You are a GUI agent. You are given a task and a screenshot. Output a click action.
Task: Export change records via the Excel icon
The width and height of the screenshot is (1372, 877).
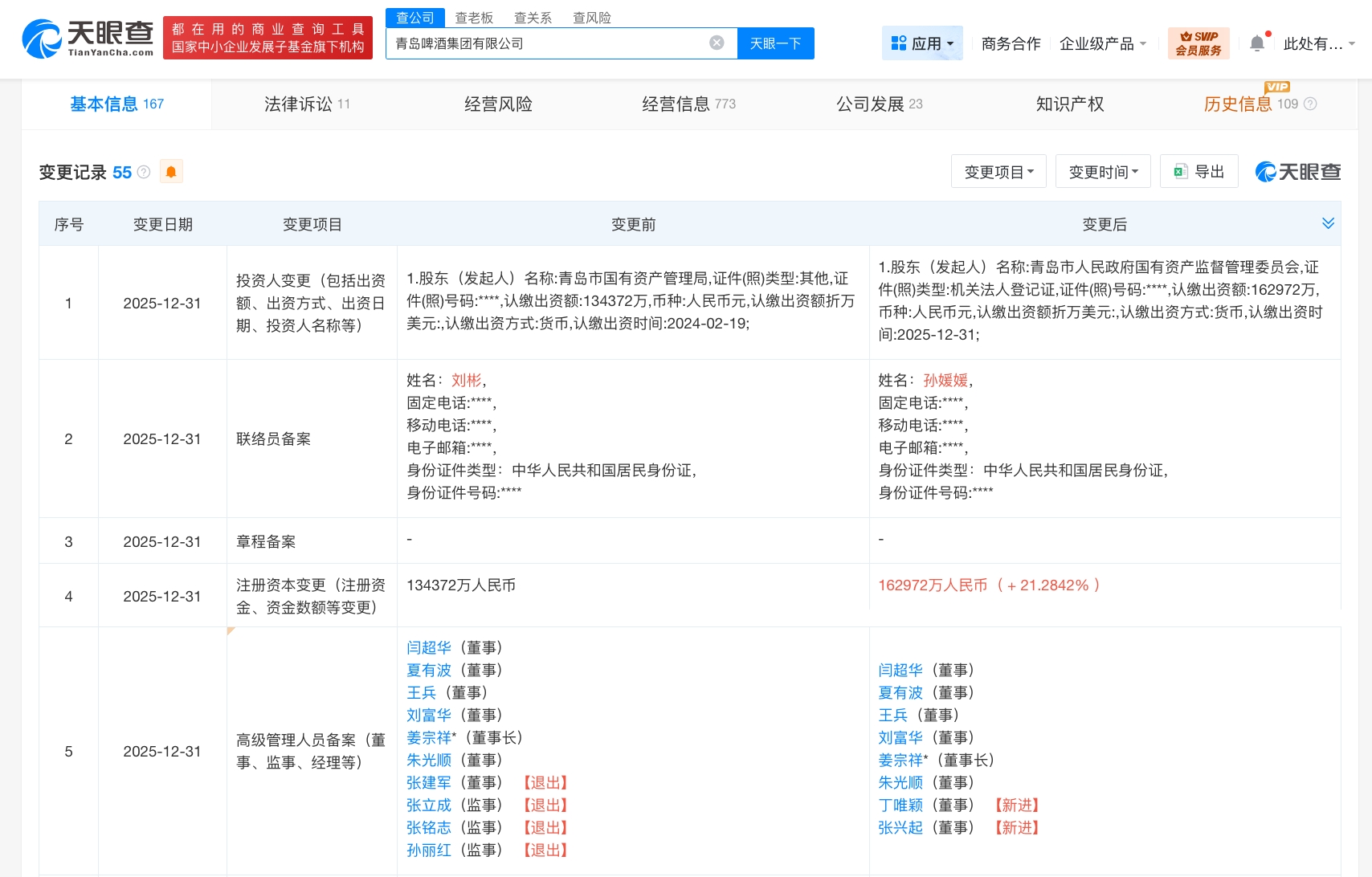1179,171
